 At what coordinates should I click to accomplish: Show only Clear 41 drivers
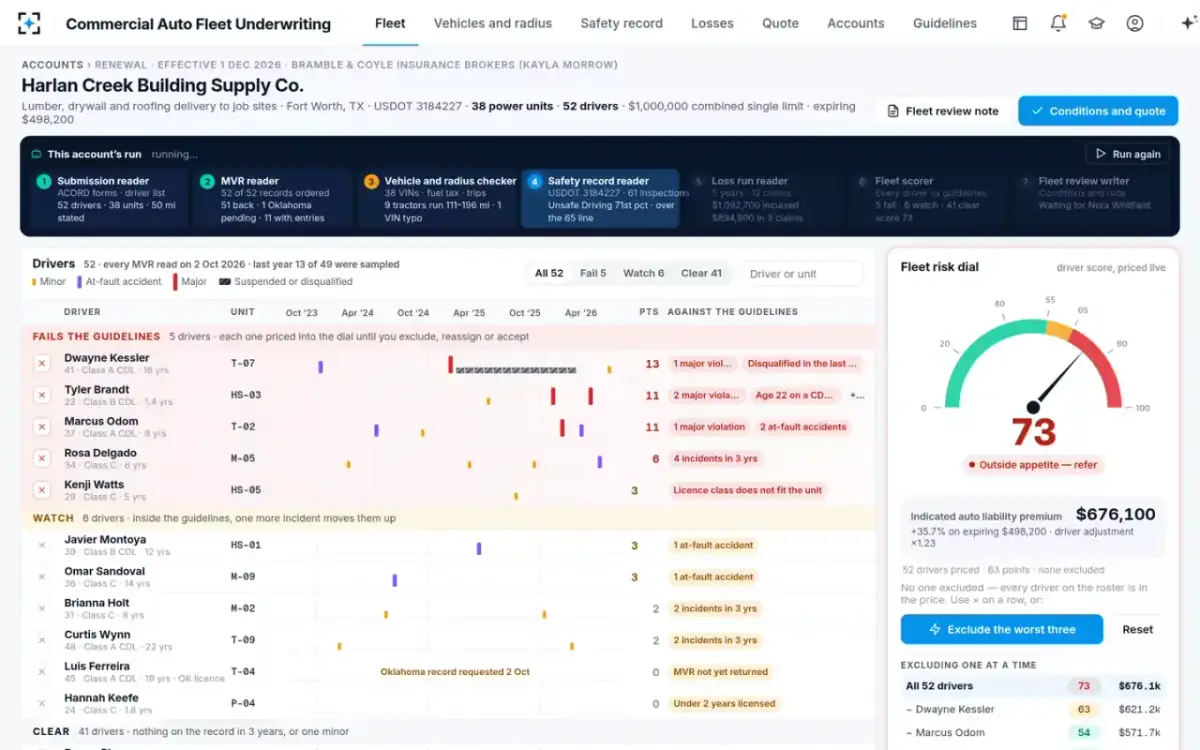pyautogui.click(x=701, y=273)
